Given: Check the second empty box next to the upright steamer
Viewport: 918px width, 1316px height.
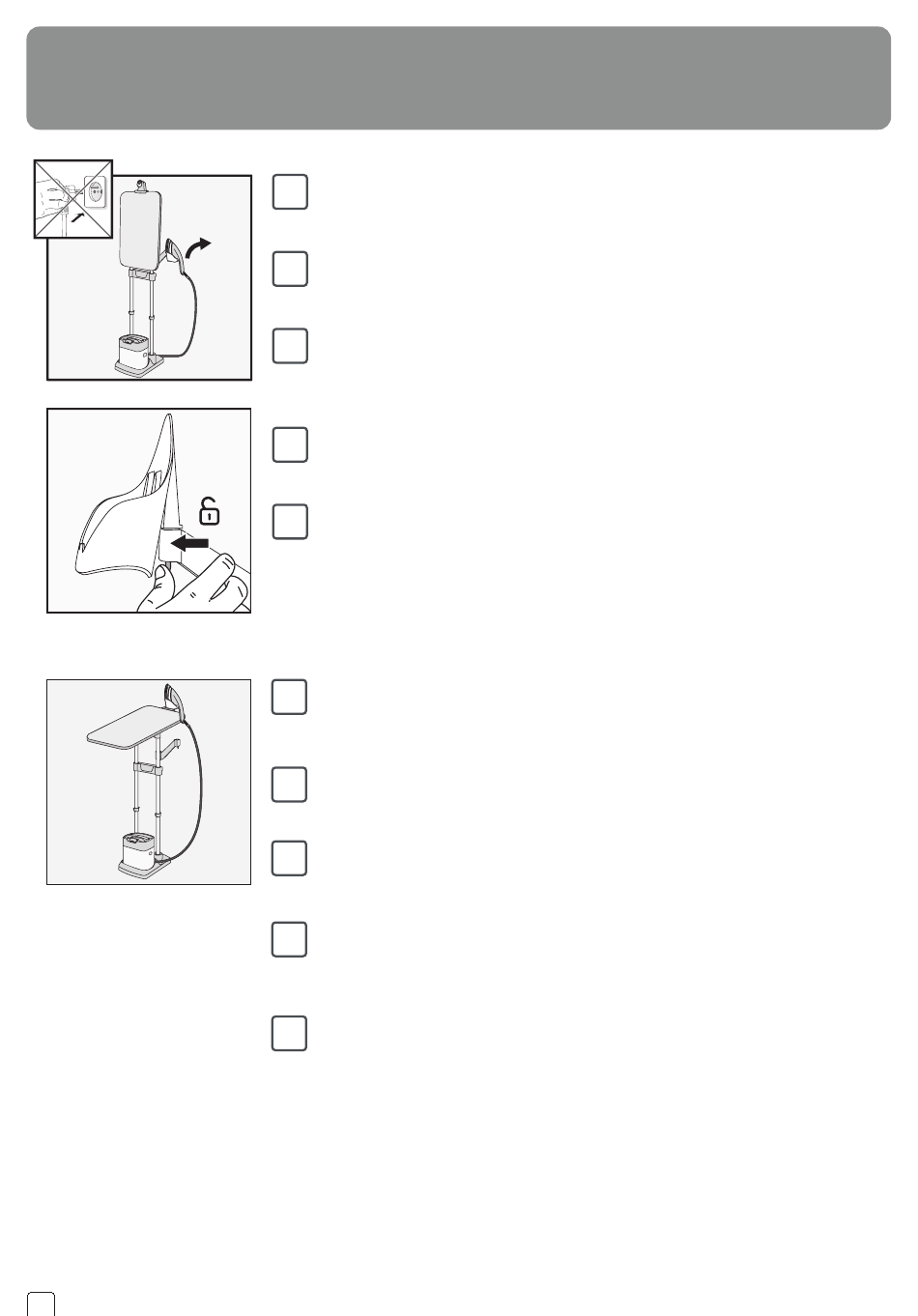Looking at the screenshot, I should point(290,269).
